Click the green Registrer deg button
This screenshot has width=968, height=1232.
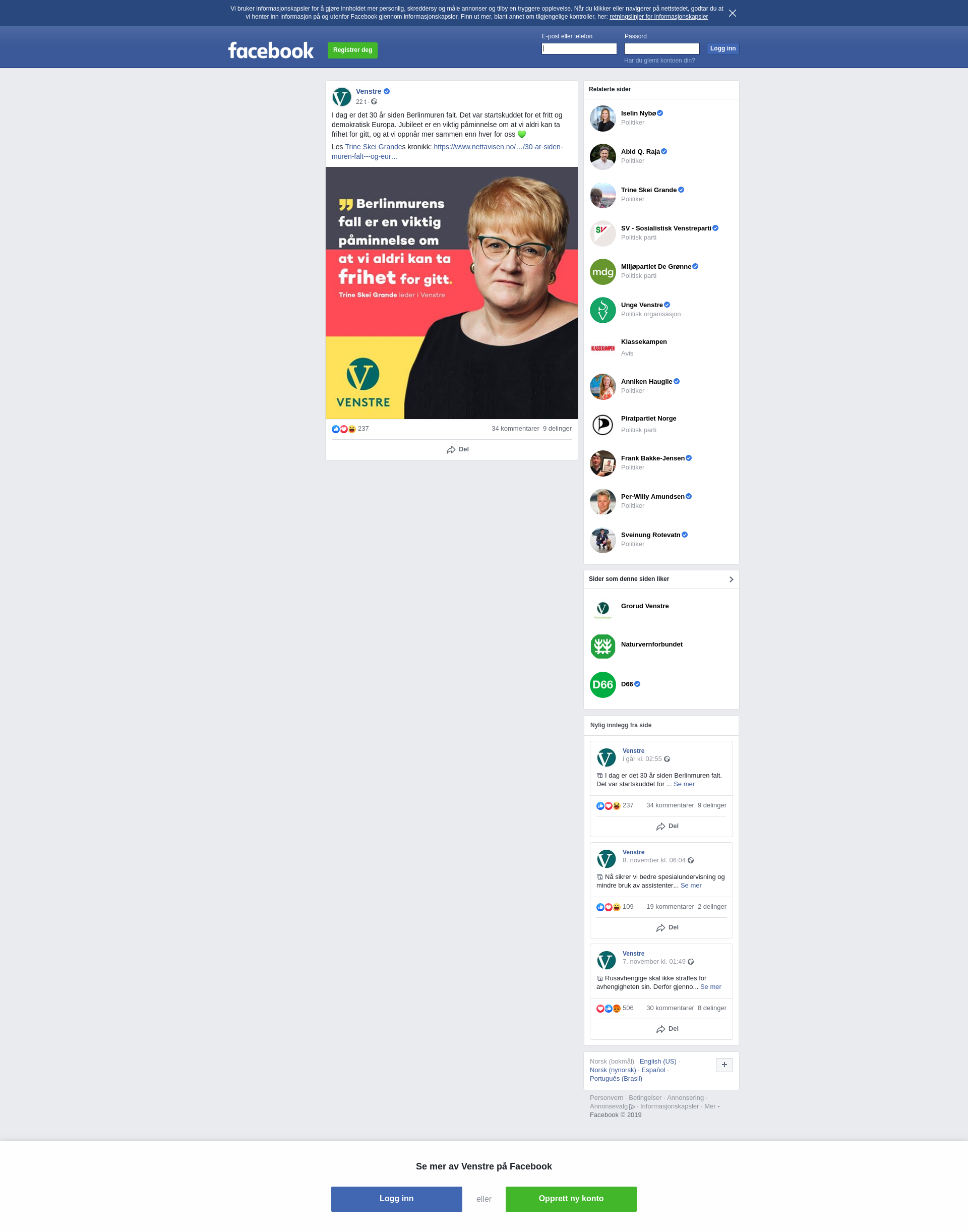point(352,50)
